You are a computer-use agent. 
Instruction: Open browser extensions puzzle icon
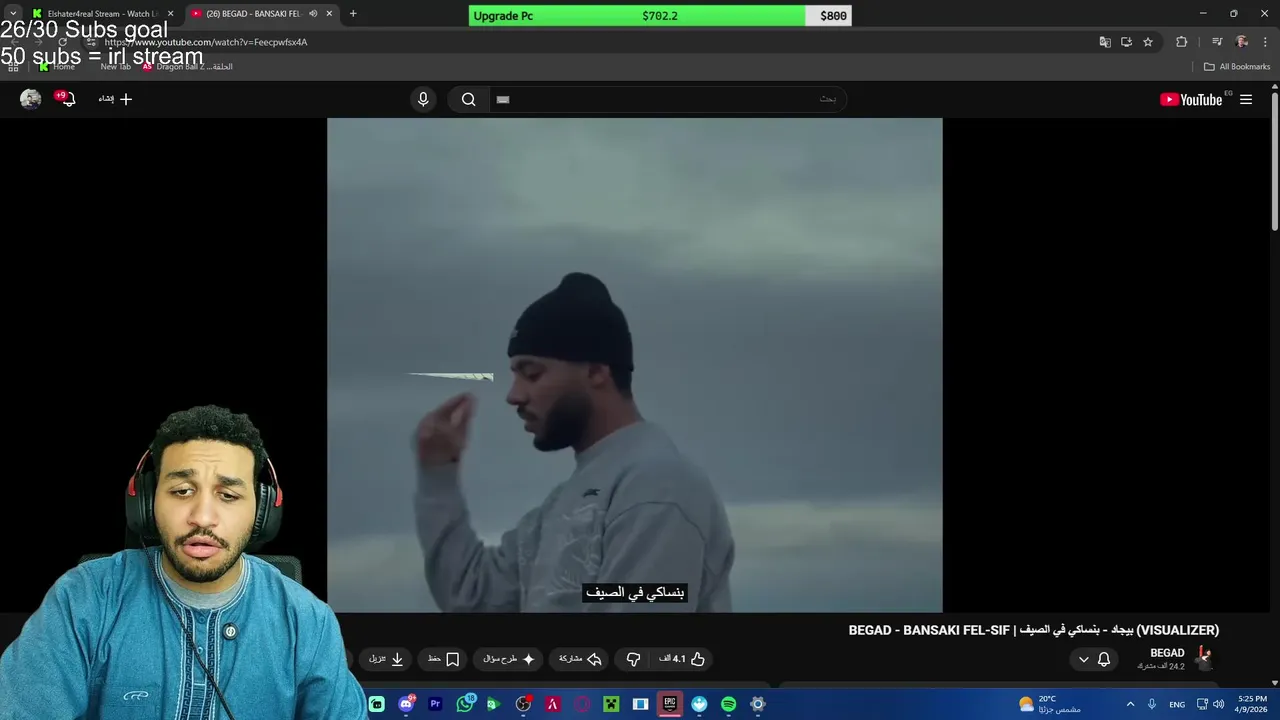1182,42
